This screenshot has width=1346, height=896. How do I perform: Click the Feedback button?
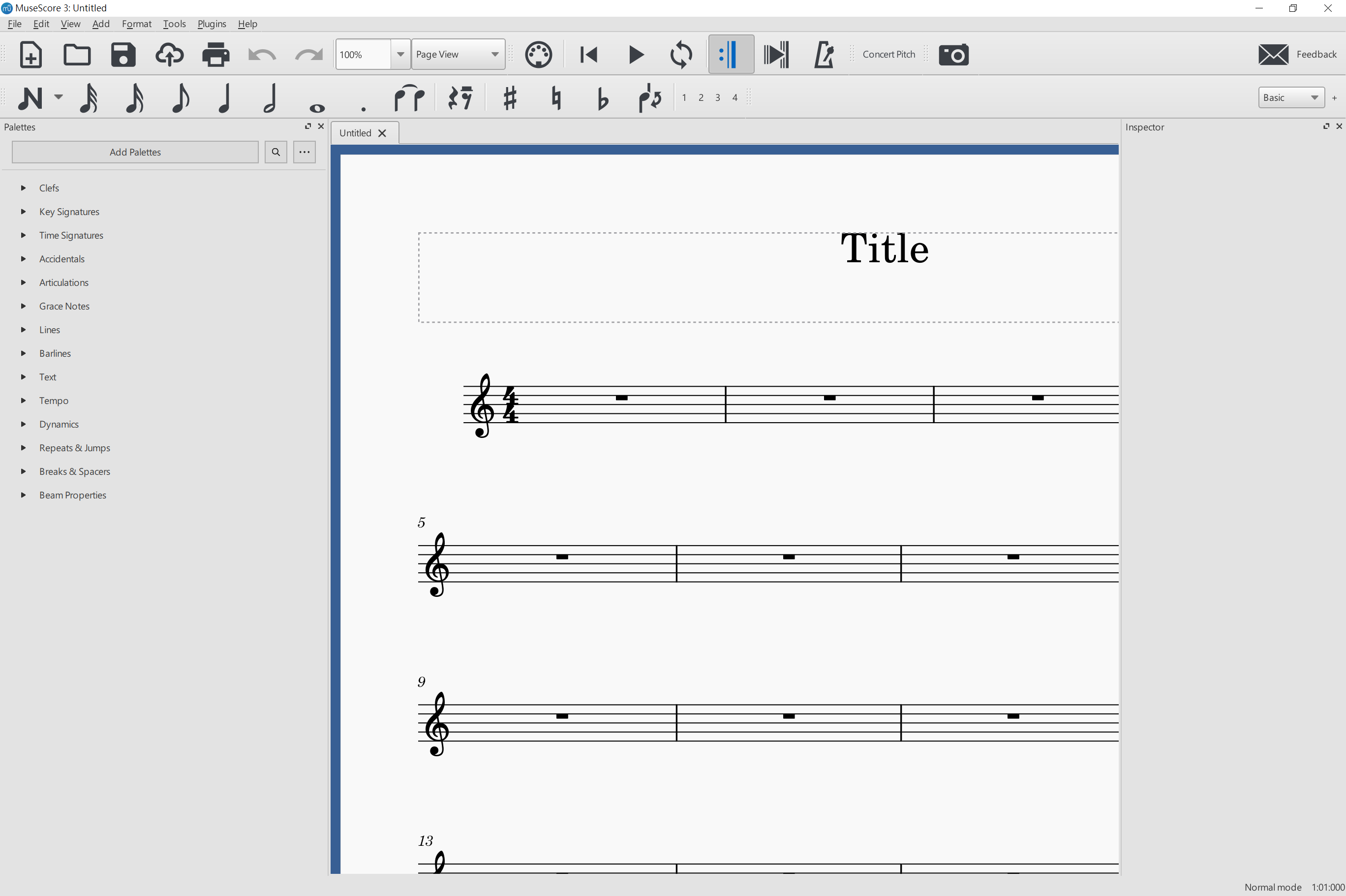pos(1297,54)
